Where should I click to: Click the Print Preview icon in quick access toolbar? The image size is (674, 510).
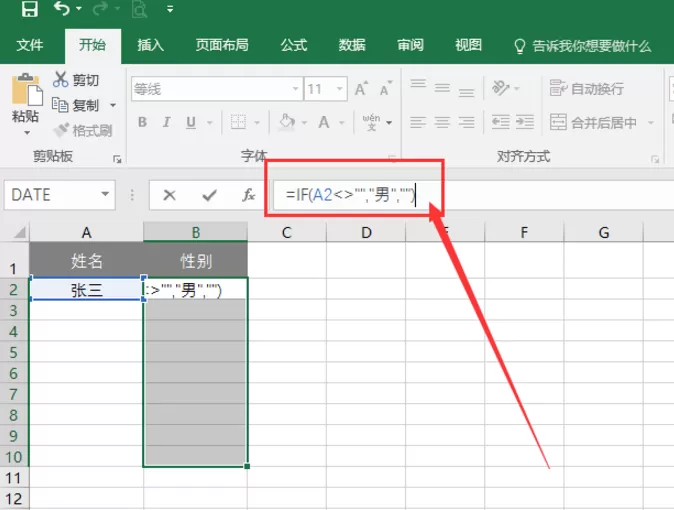point(139,8)
